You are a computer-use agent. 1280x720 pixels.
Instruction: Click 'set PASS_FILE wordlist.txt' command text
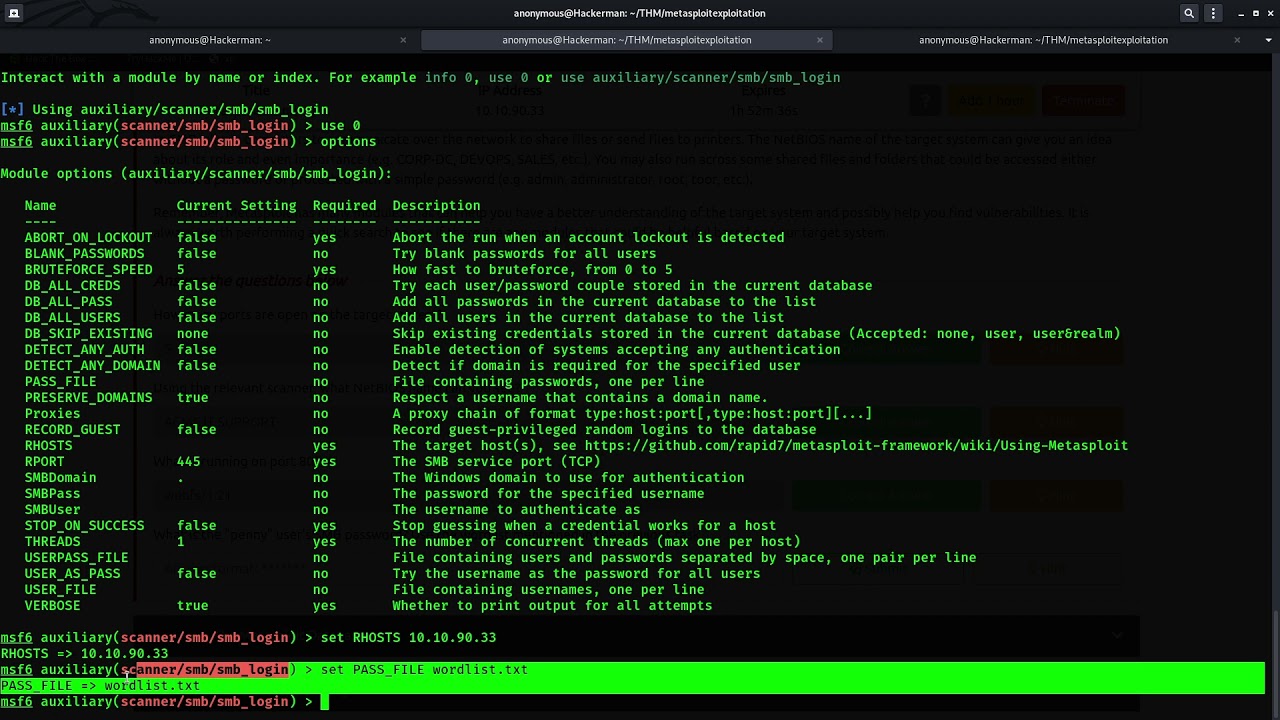(x=424, y=670)
